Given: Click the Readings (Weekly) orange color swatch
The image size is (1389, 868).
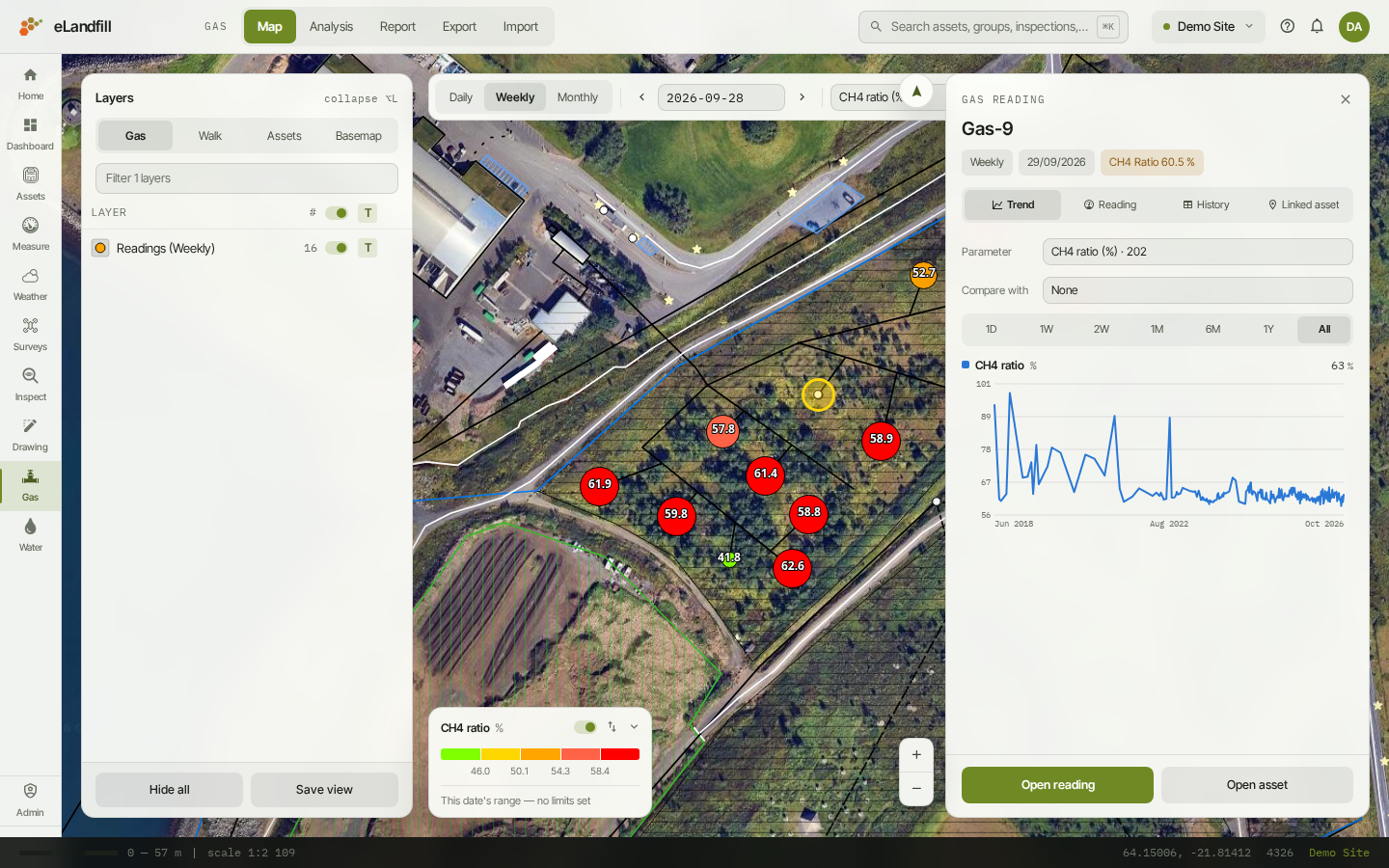Looking at the screenshot, I should (x=100, y=248).
